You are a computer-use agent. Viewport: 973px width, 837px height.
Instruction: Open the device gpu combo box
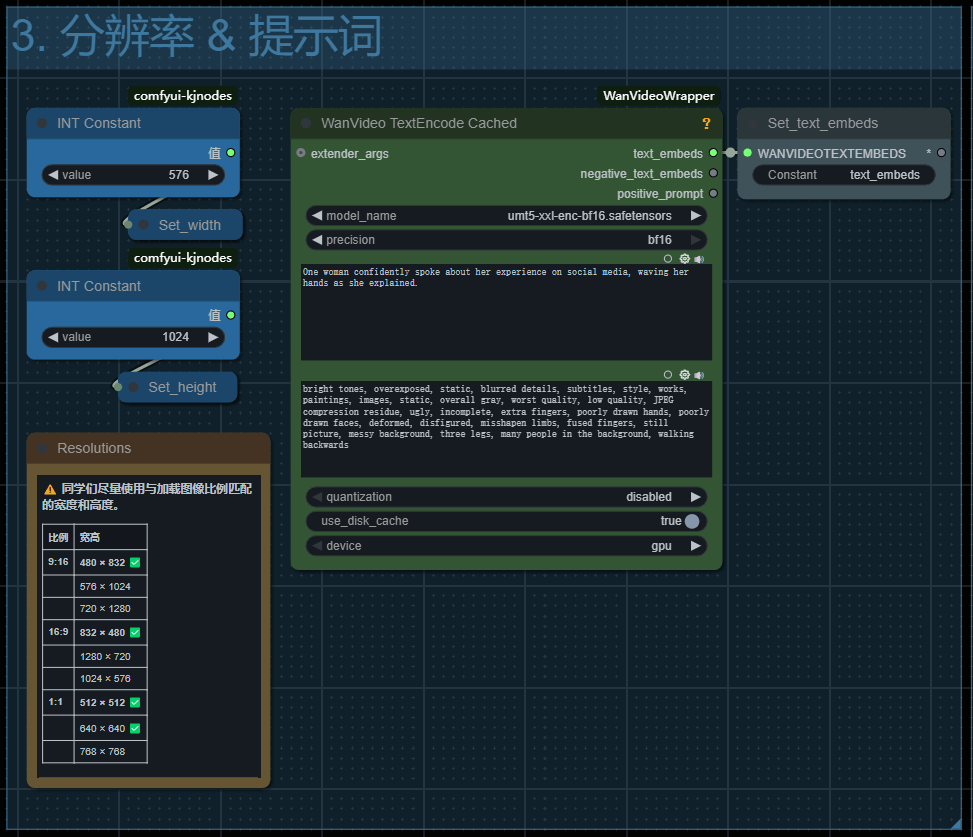point(505,546)
